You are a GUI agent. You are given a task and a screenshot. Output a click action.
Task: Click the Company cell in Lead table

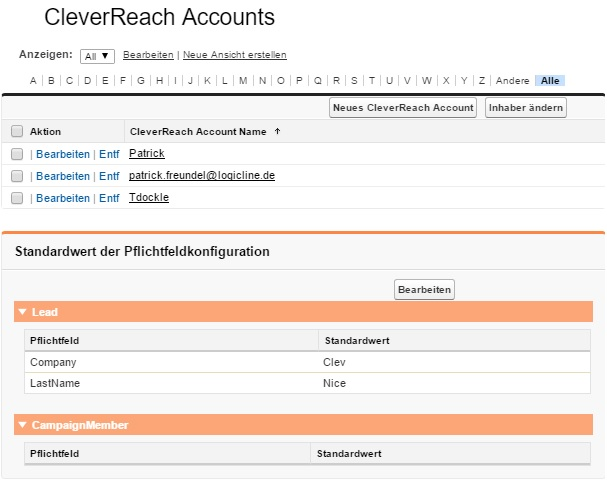53,362
